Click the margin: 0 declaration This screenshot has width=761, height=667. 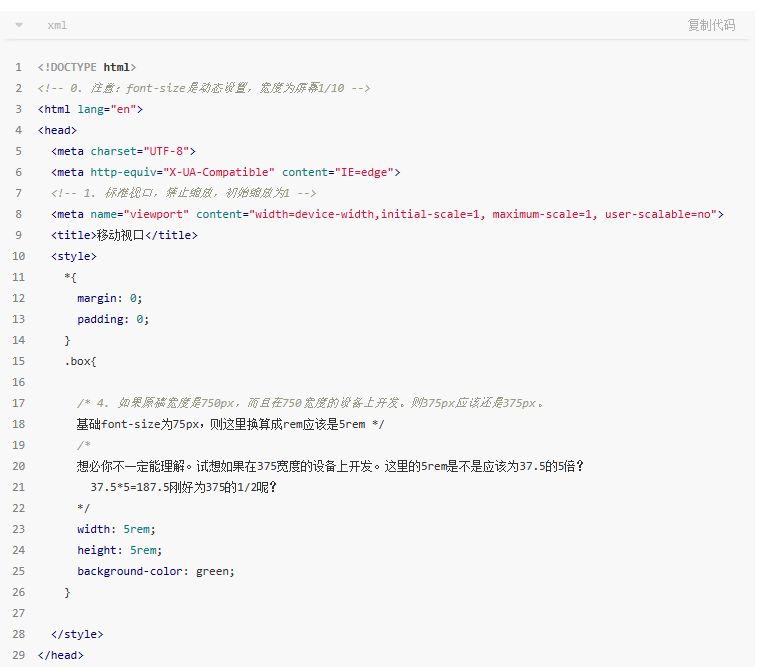pyautogui.click(x=110, y=298)
